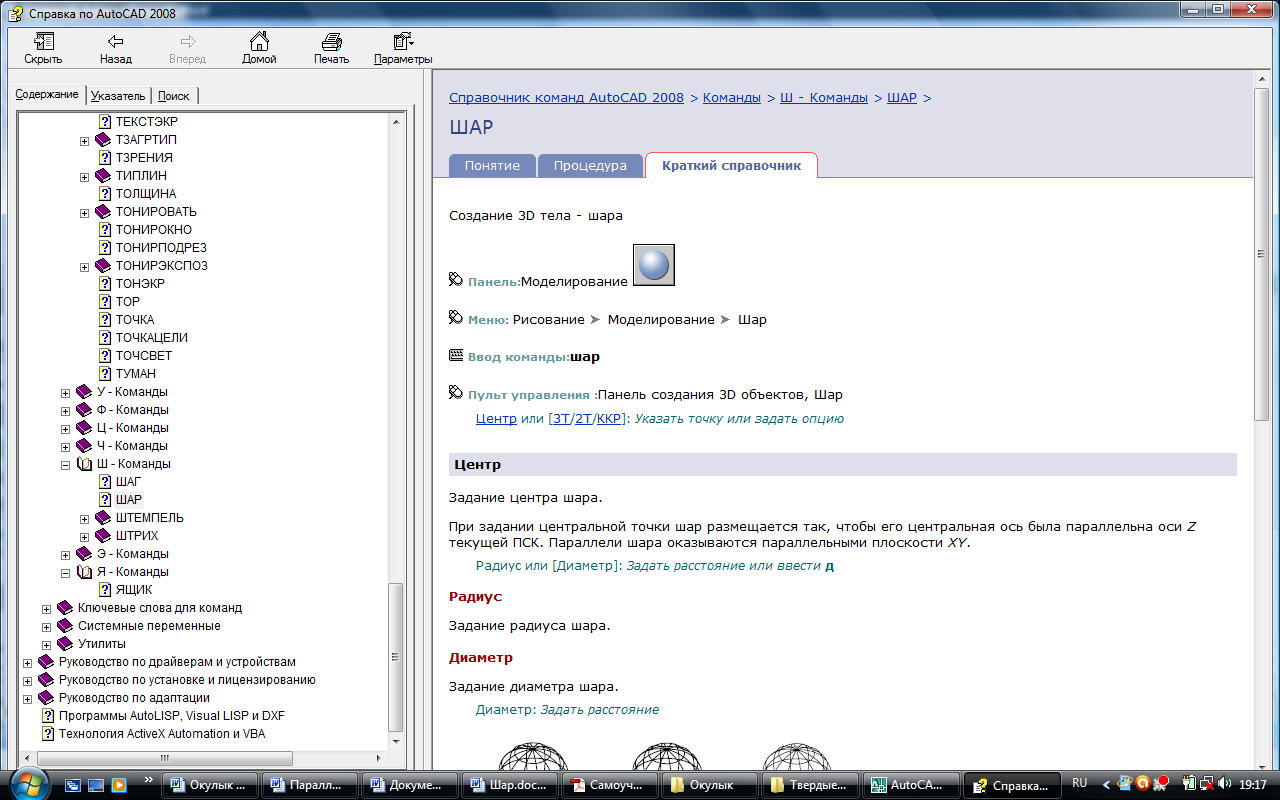Image resolution: width=1280 pixels, height=800 pixels.
Task: Select the ЯЩИК topic in tree
Action: [134, 590]
